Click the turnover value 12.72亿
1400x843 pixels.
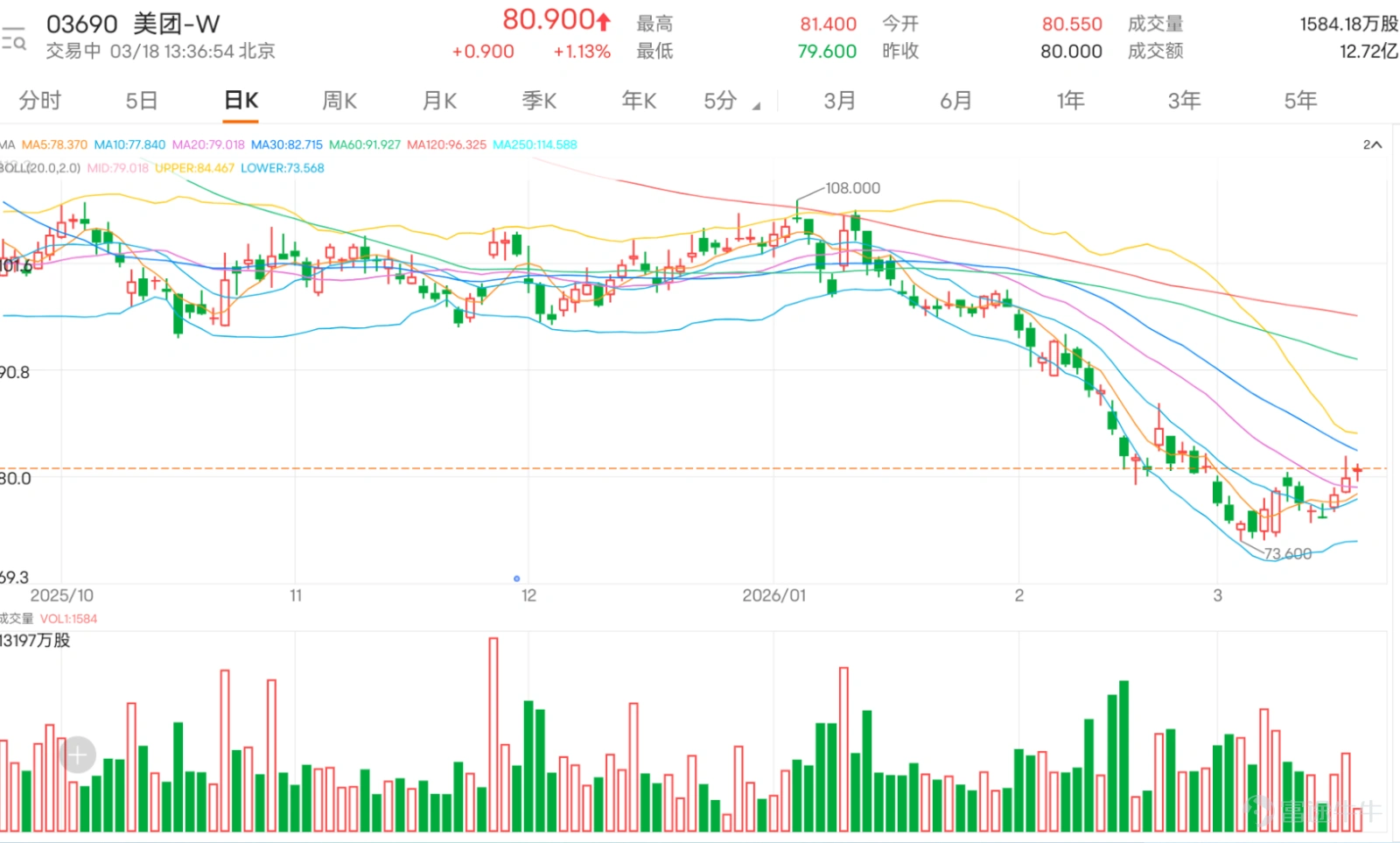point(1368,52)
